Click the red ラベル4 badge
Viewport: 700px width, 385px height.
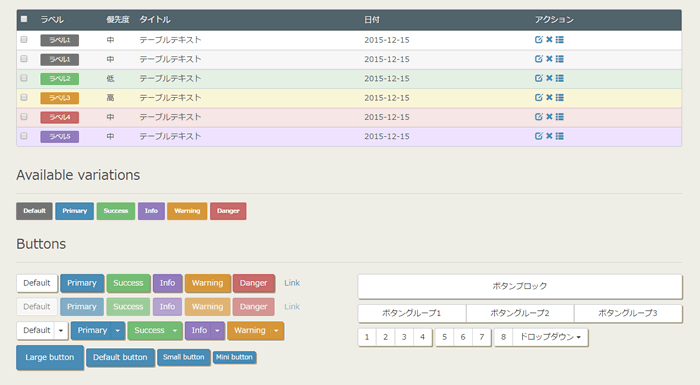click(60, 117)
